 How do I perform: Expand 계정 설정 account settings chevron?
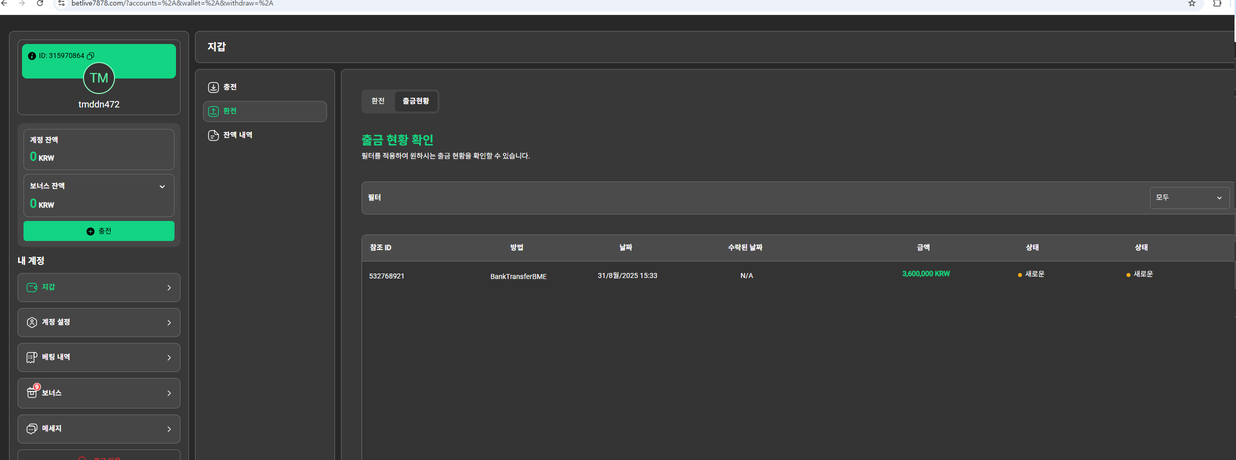pos(168,323)
